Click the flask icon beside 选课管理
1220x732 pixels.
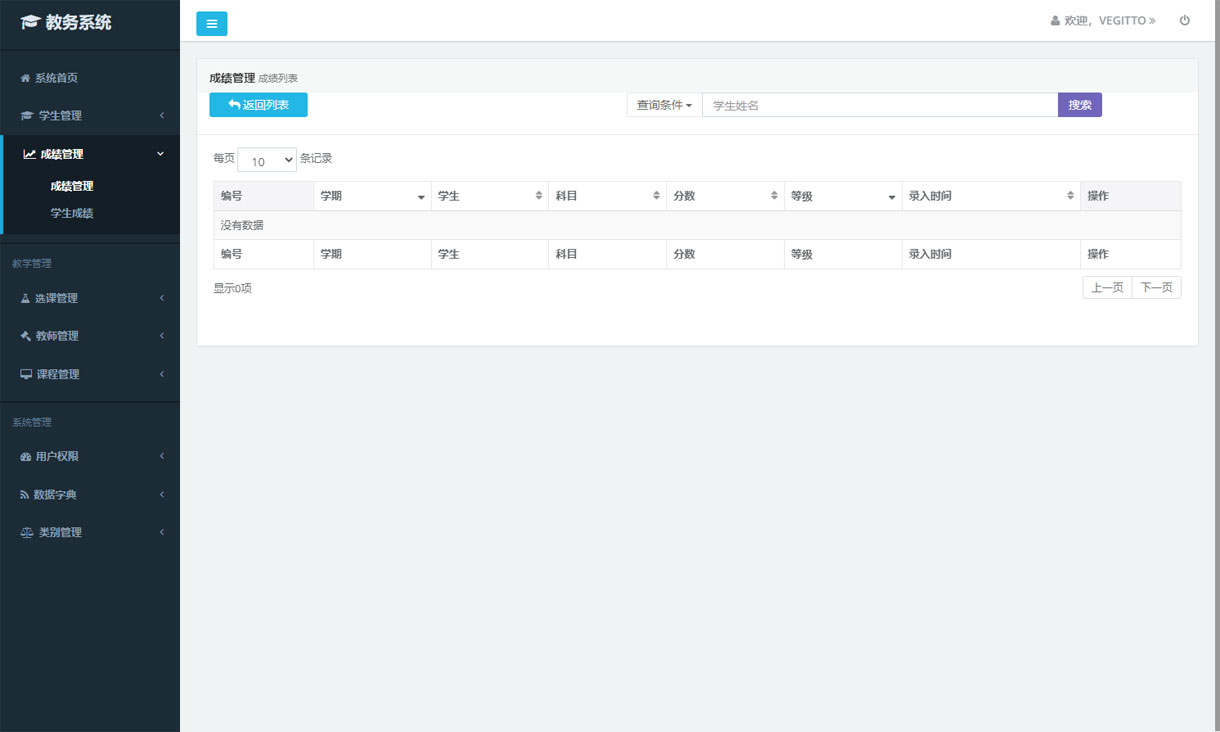click(26, 298)
